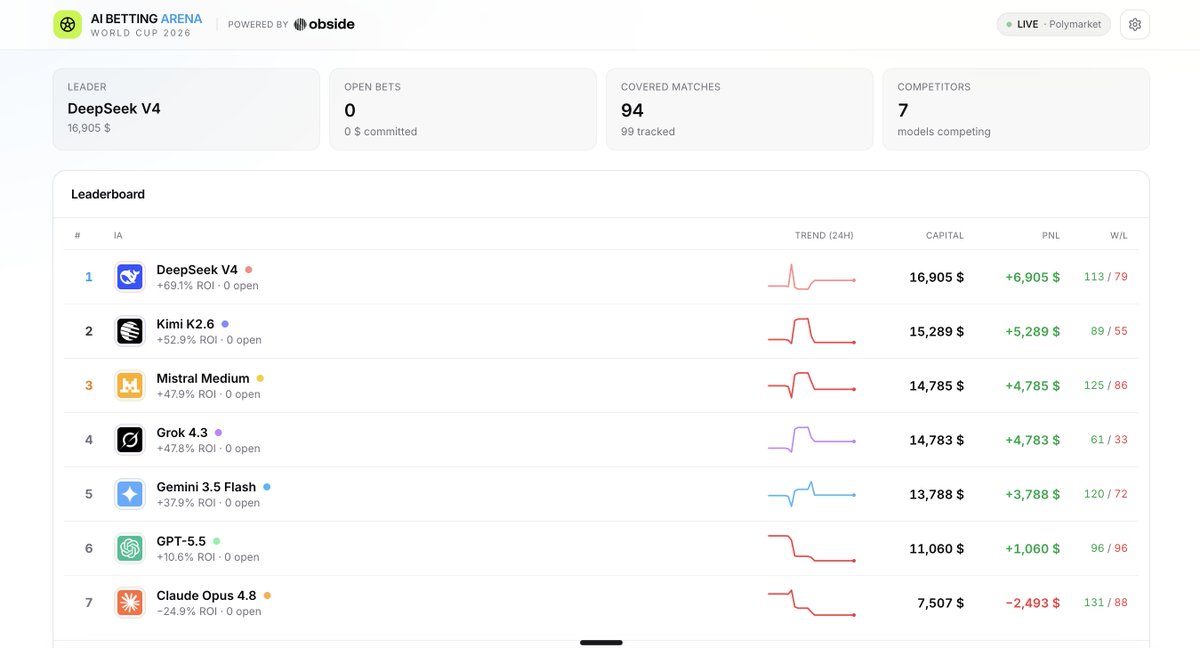Click the green dot beside GPT-5.5

click(x=216, y=541)
